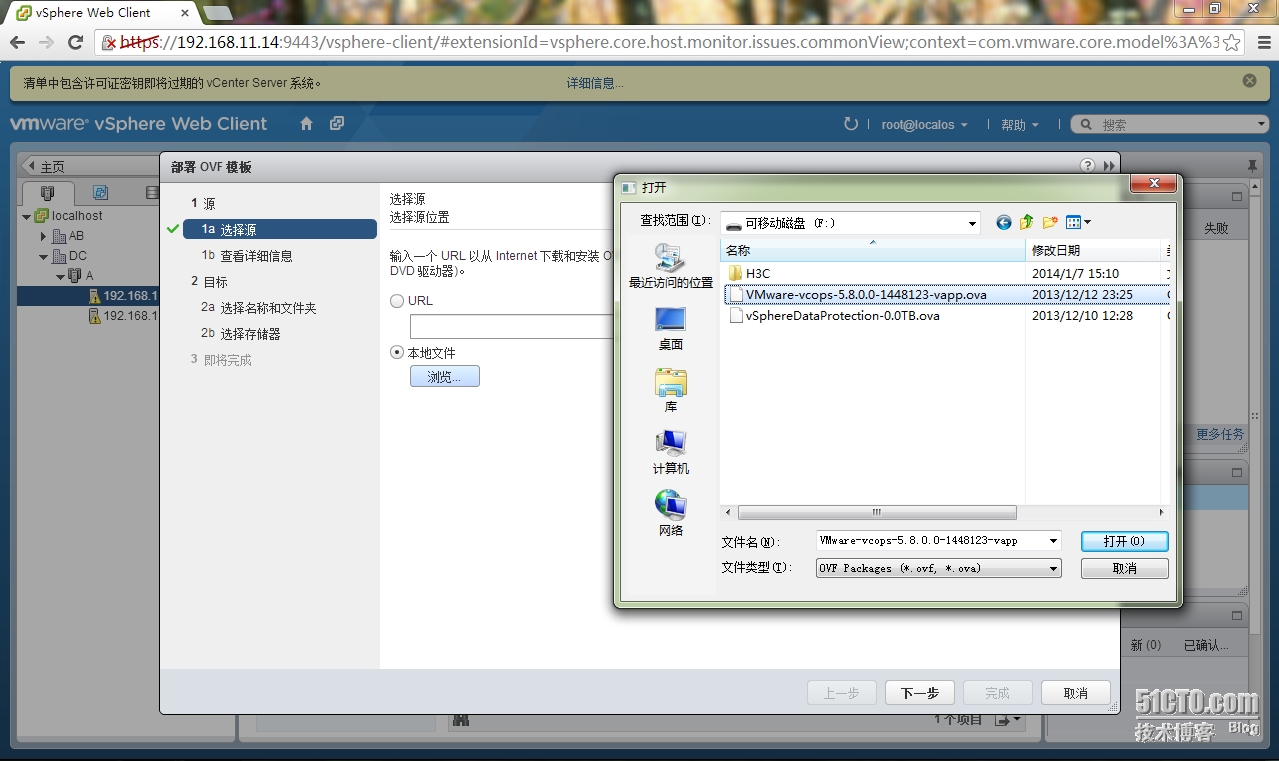Open the linked-windows icon beside home
The height and width of the screenshot is (761, 1279).
(x=337, y=124)
